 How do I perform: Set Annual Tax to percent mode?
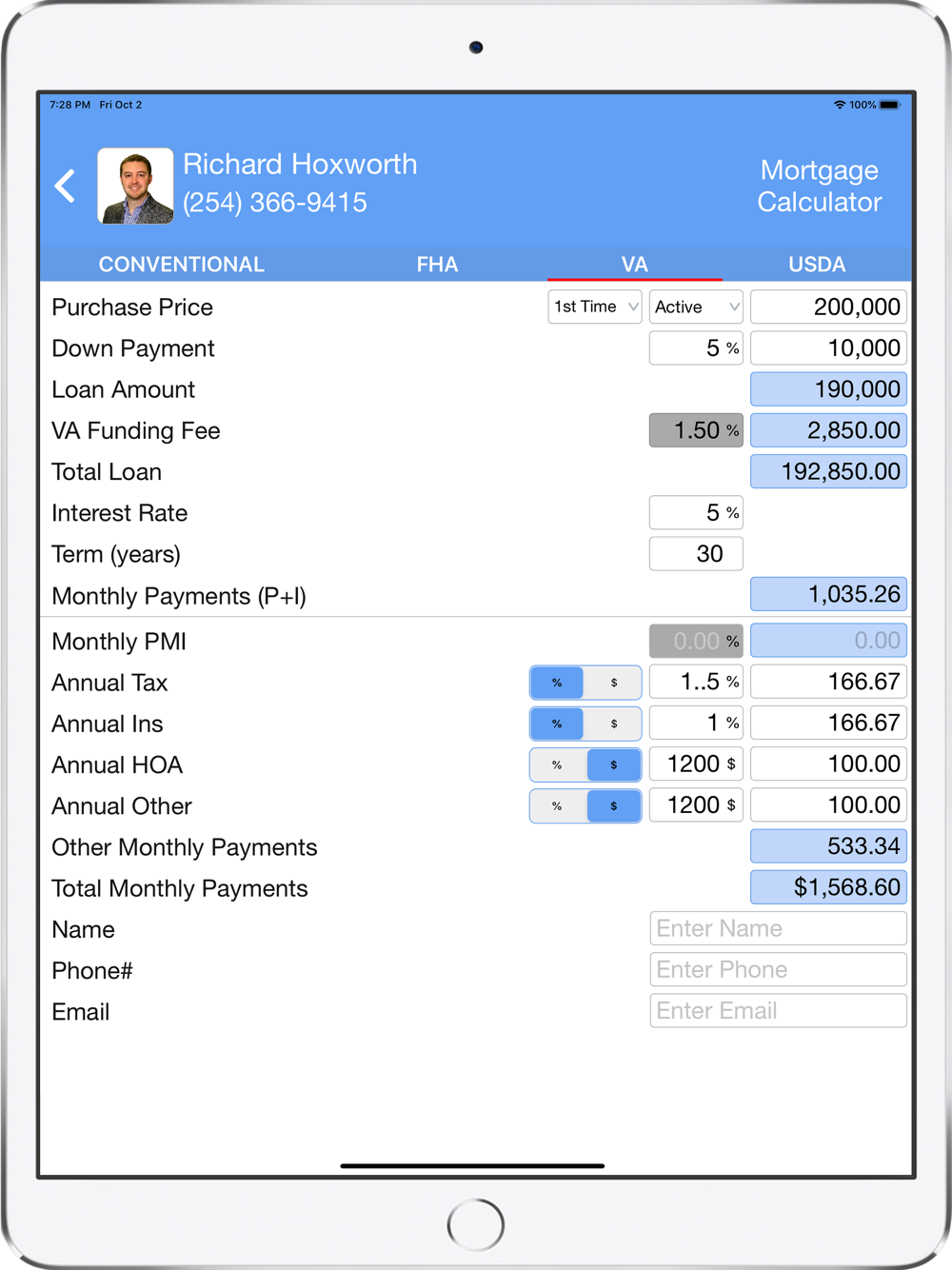[x=557, y=682]
